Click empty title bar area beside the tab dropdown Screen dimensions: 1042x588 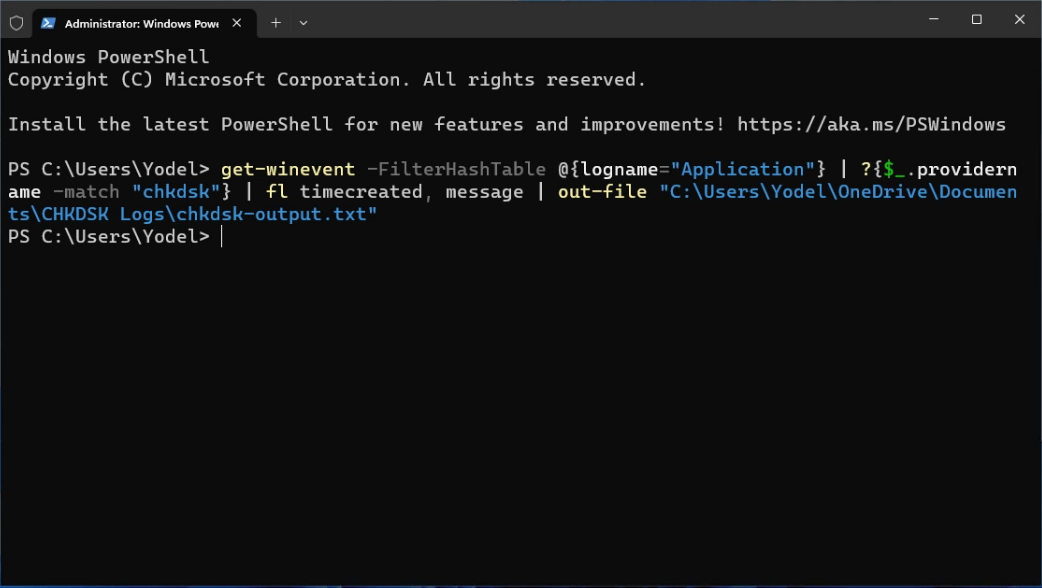600,20
